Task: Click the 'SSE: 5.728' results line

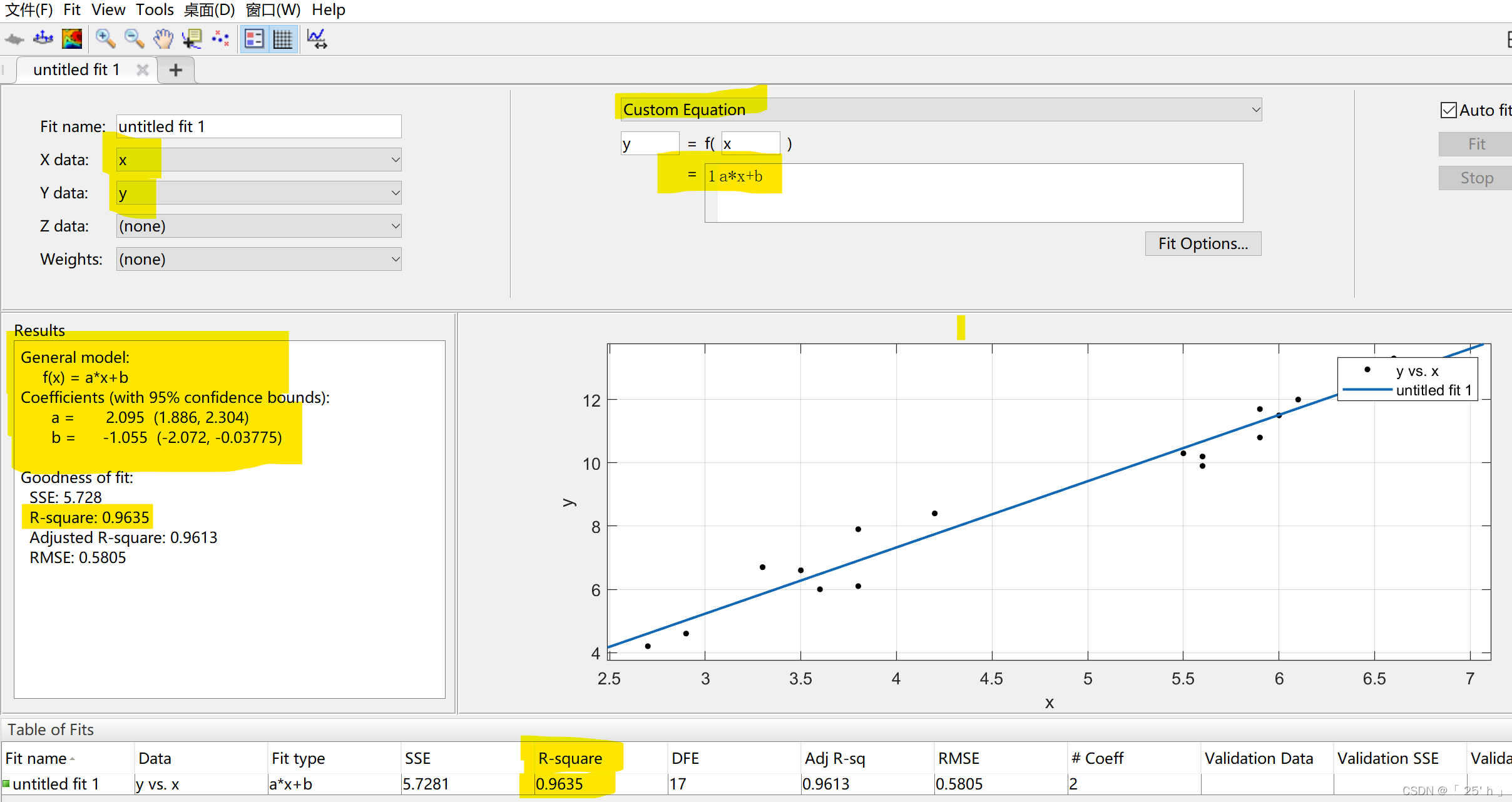Action: click(x=66, y=497)
